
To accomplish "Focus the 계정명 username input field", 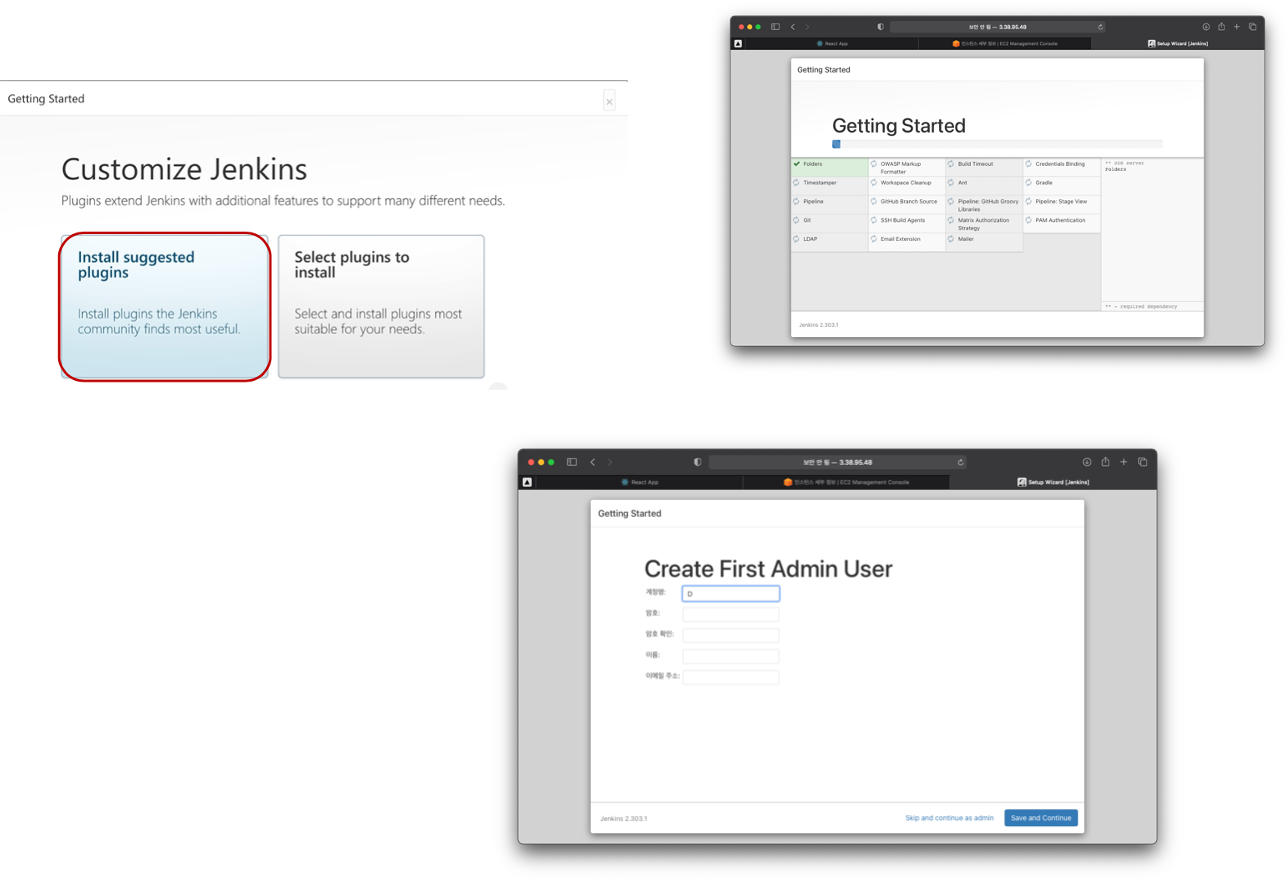I will tap(731, 593).
